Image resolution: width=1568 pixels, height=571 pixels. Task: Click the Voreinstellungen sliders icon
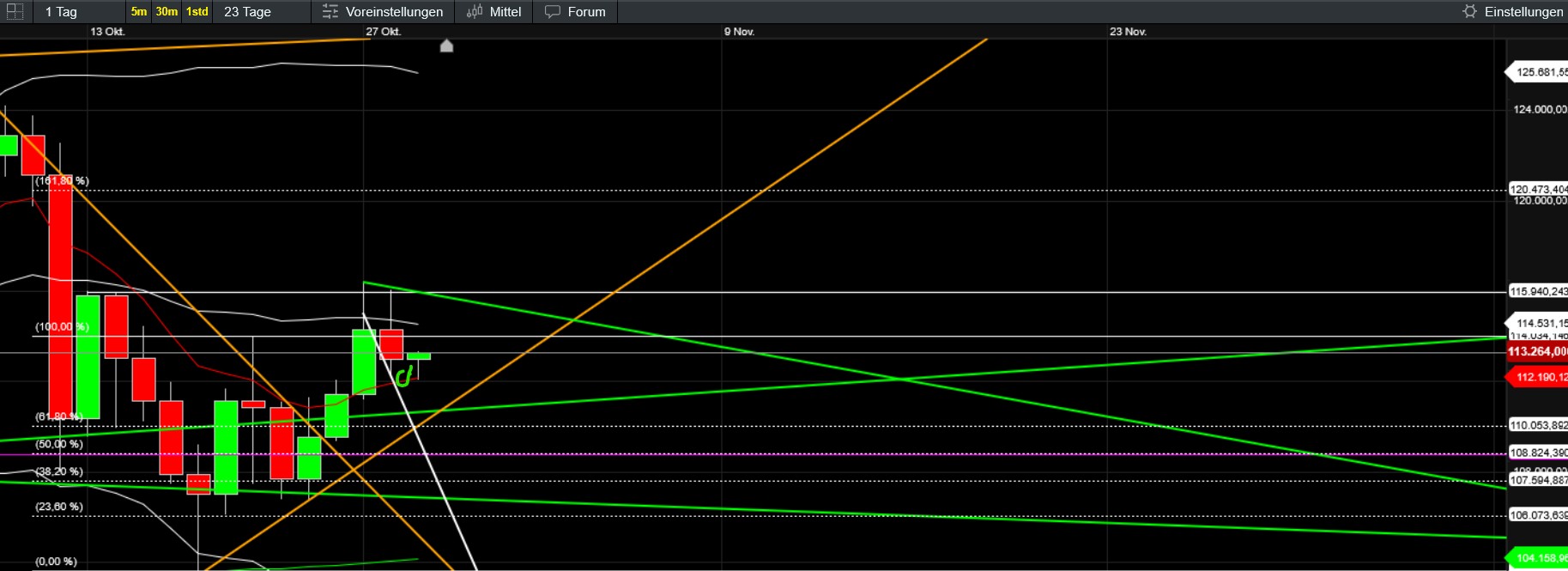330,11
